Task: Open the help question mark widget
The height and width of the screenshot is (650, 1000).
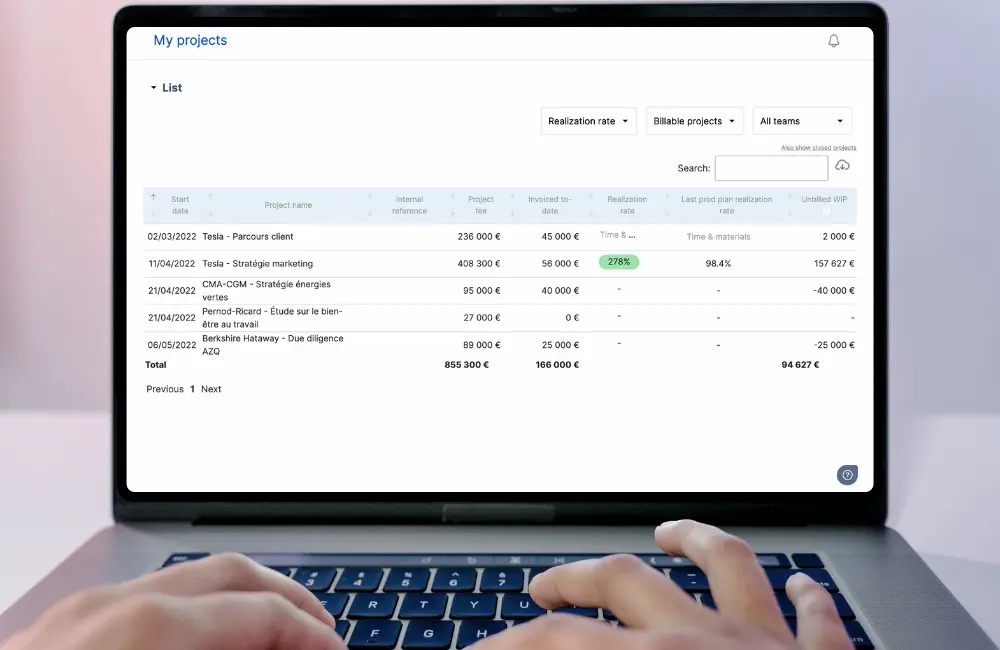Action: coord(847,475)
